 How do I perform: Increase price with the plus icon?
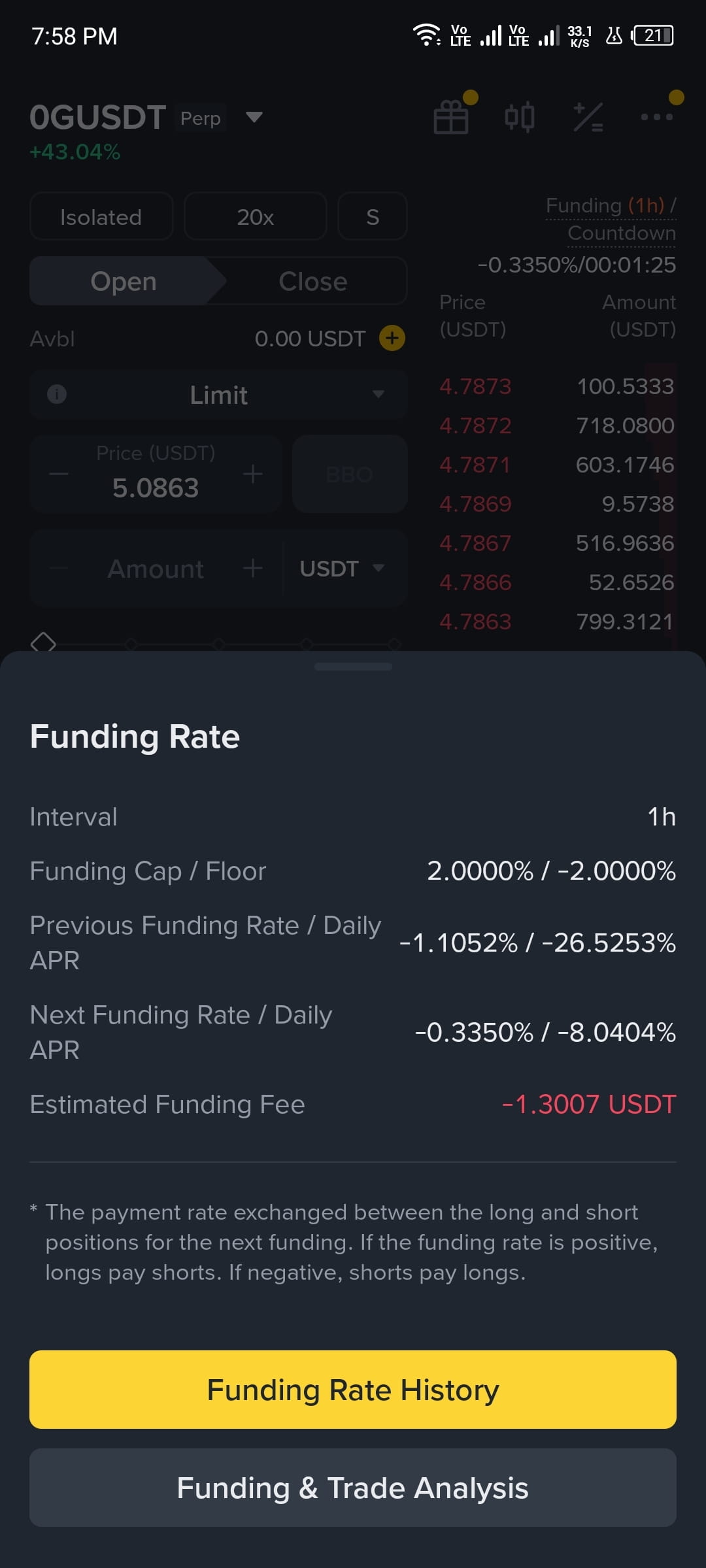coord(253,474)
